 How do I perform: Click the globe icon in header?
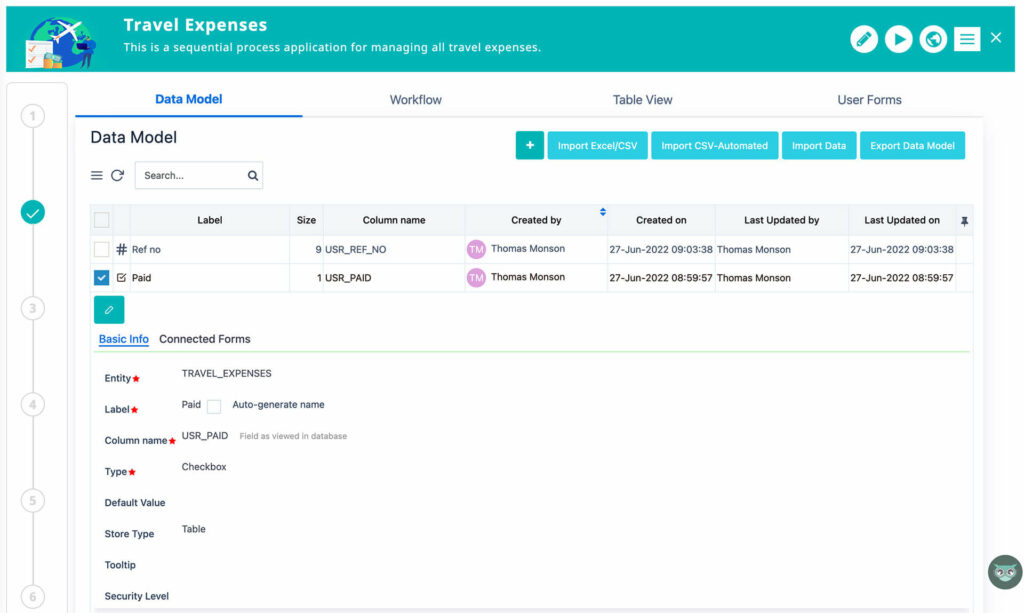coord(933,39)
